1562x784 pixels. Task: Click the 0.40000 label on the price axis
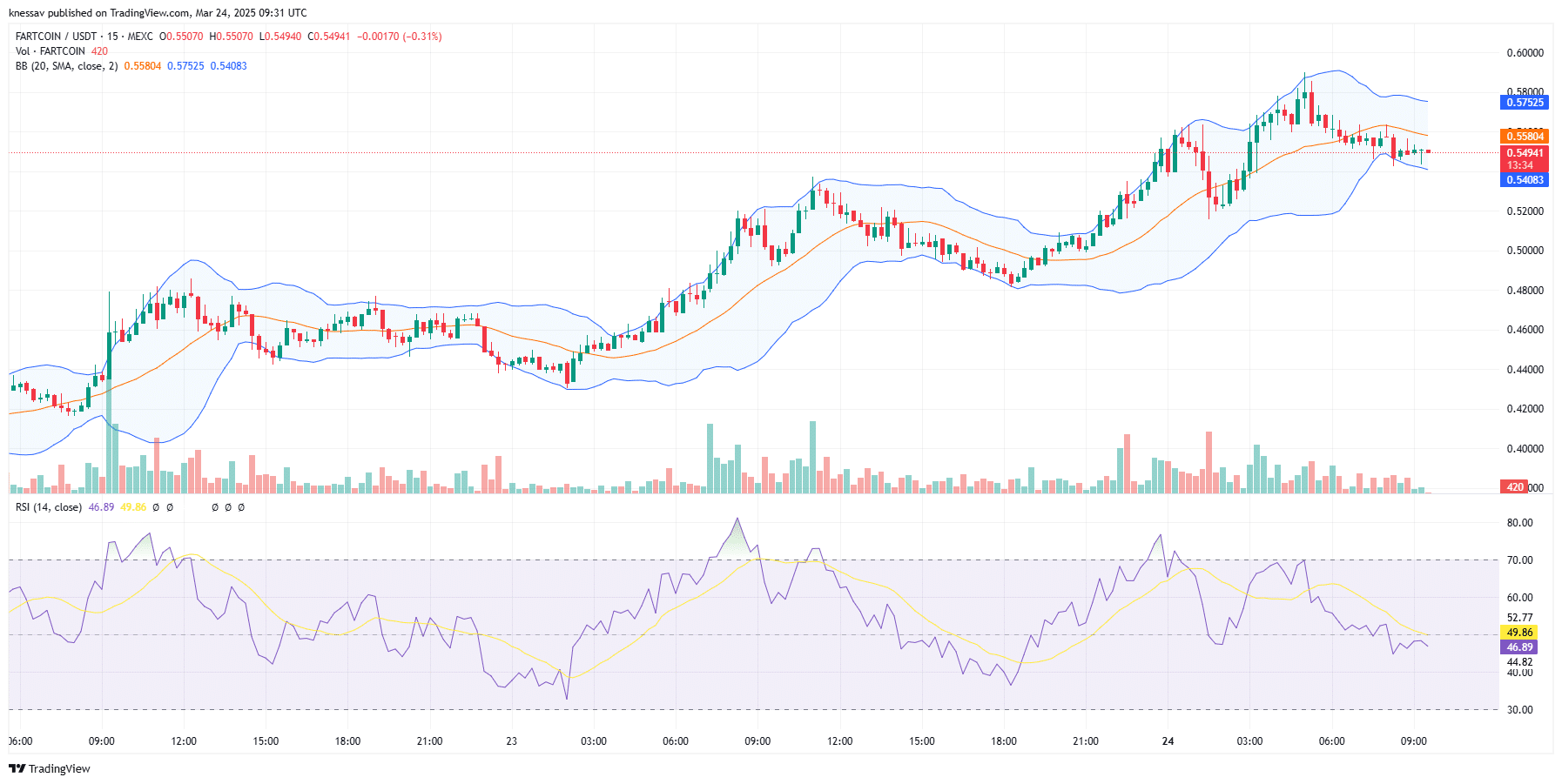[x=1525, y=449]
